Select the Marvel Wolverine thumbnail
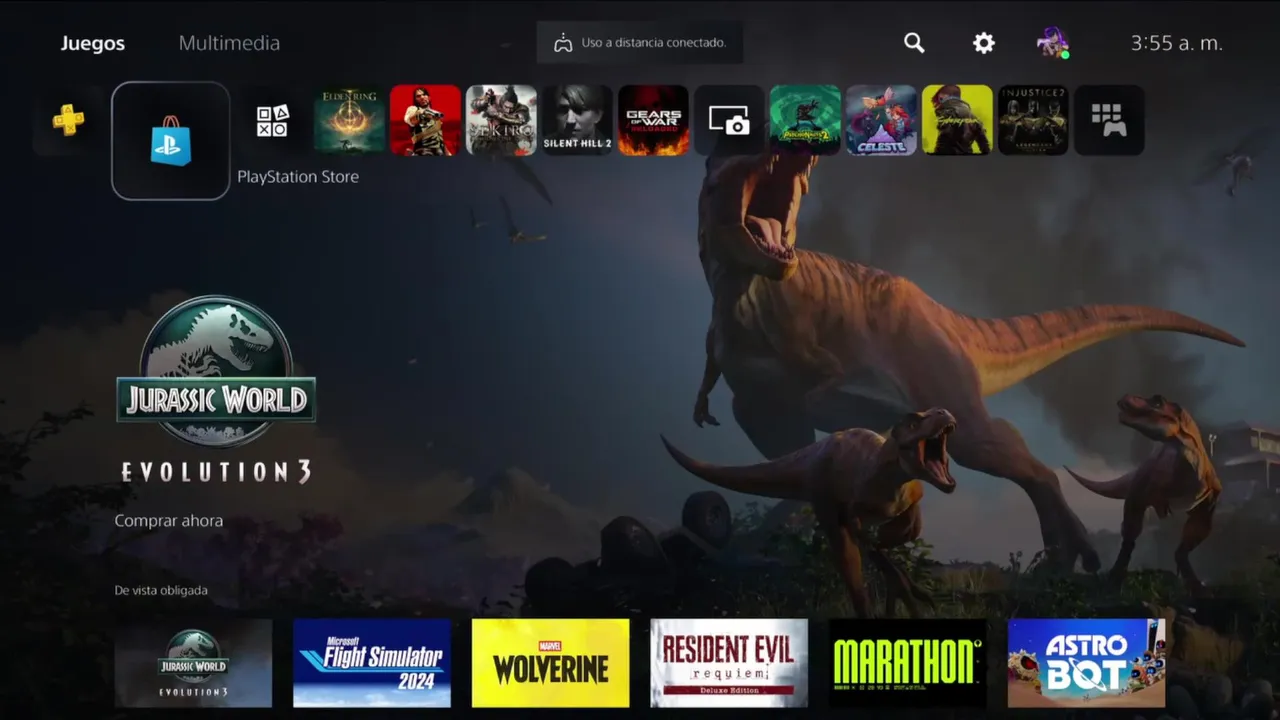 (x=551, y=663)
